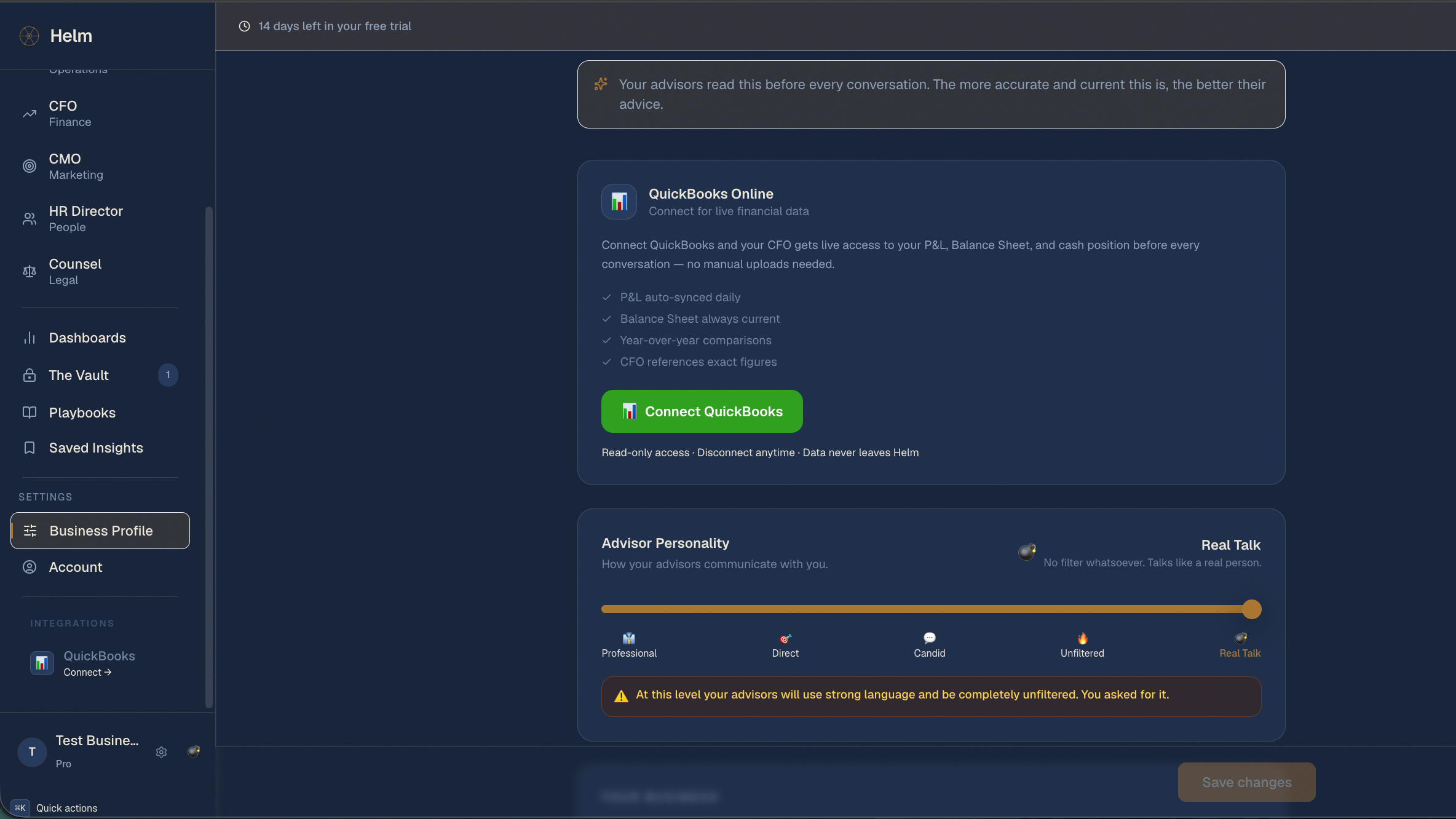Go to The Vault section

pyautogui.click(x=100, y=375)
